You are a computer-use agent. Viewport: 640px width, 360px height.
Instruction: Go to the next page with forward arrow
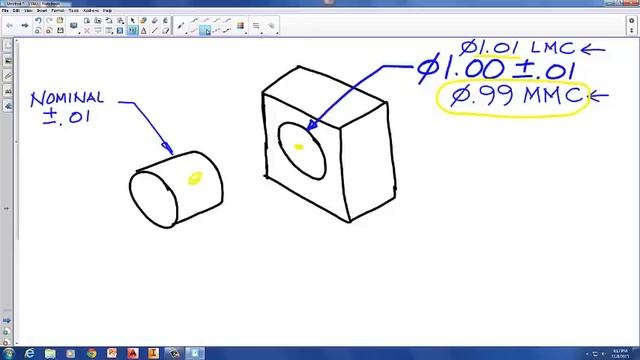pos(25,26)
